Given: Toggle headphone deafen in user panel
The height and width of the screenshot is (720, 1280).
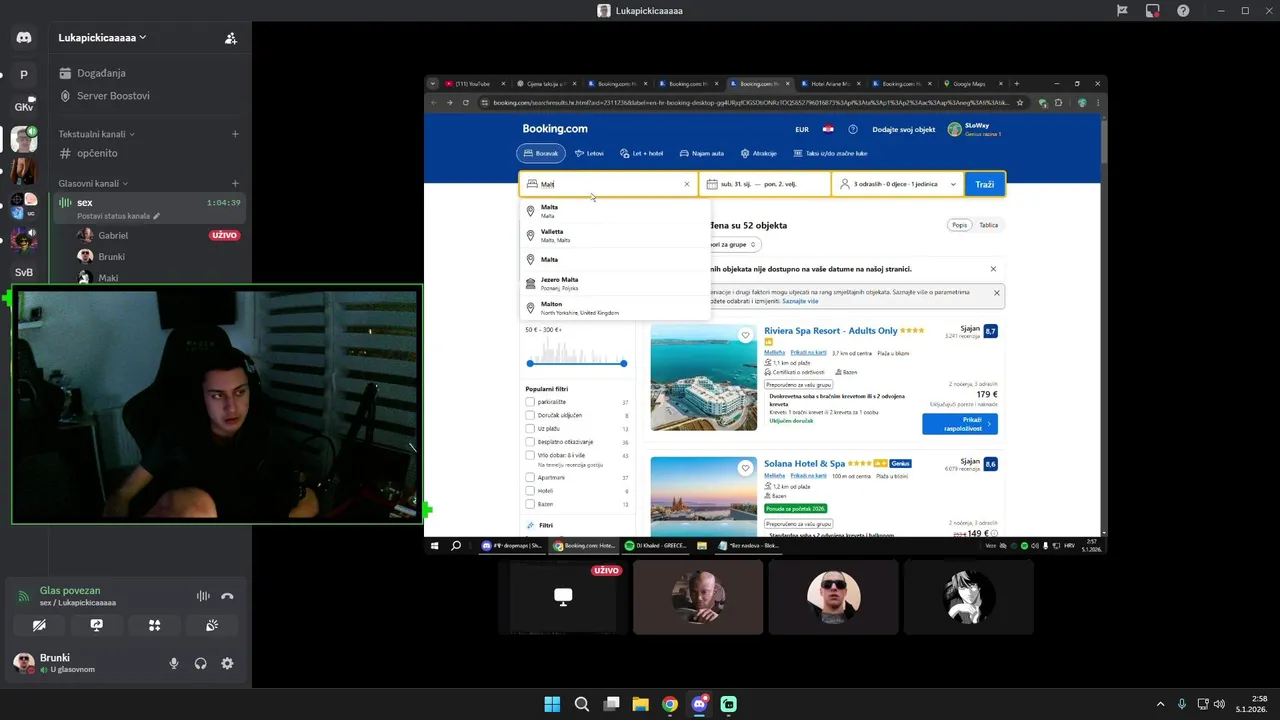Looking at the screenshot, I should 201,663.
